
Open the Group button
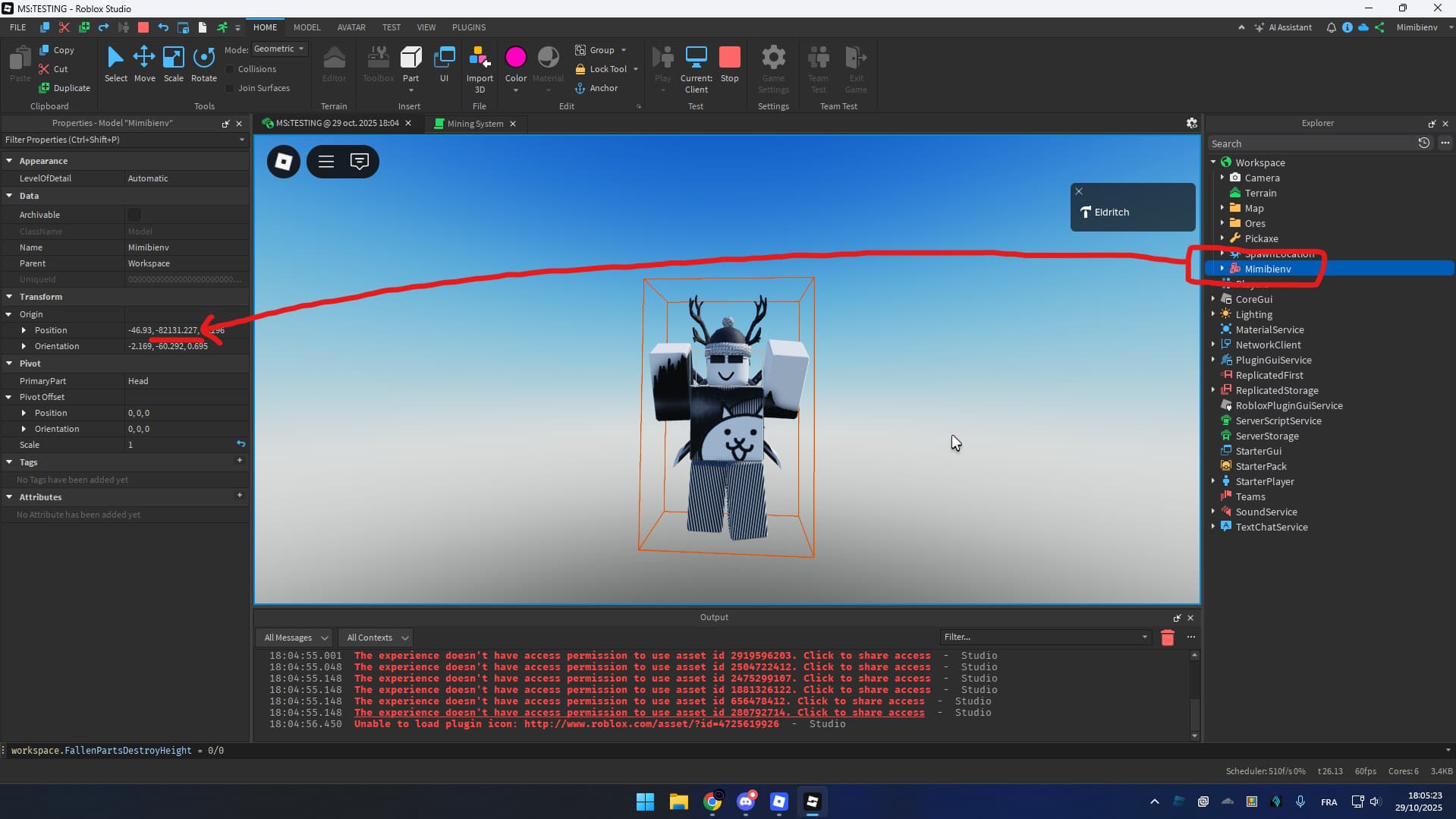coord(595,50)
